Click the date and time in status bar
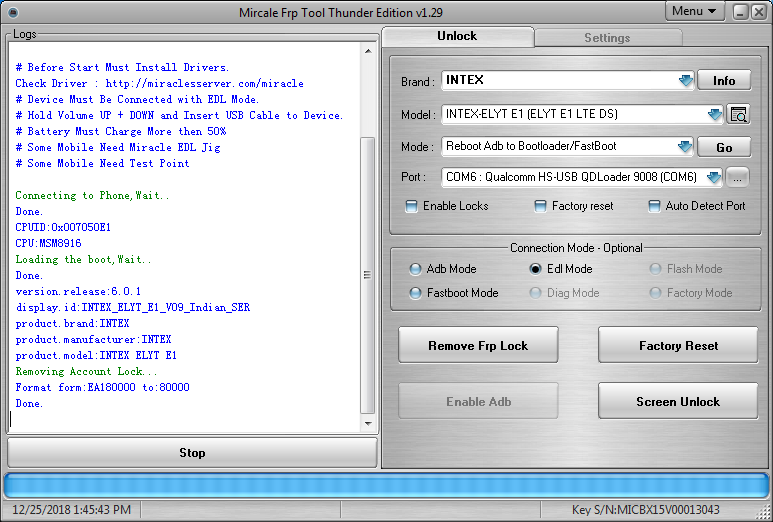The image size is (773, 522). click(71, 509)
